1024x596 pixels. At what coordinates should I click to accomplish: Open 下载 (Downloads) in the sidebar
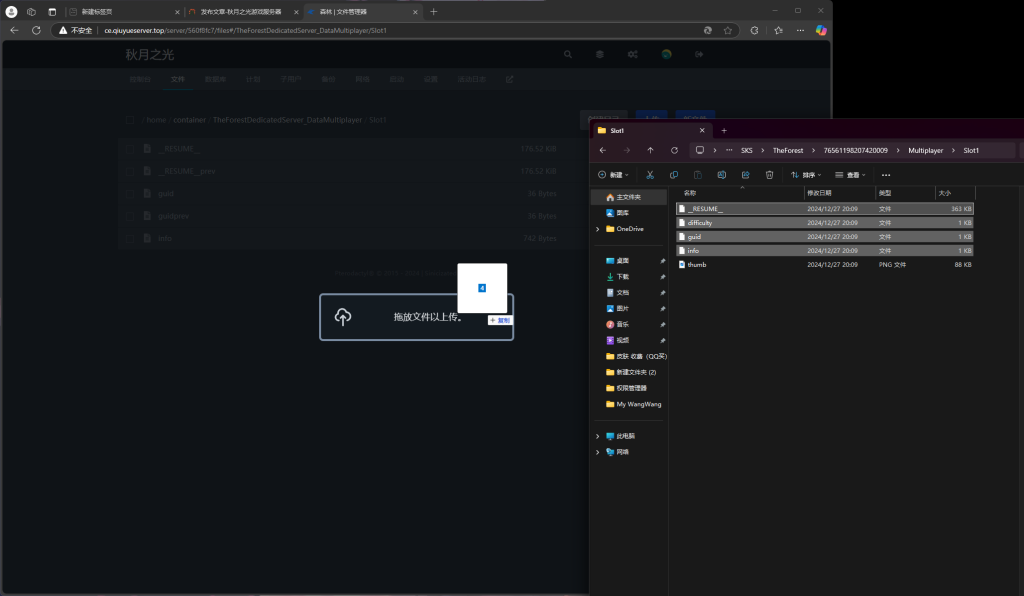[x=623, y=276]
